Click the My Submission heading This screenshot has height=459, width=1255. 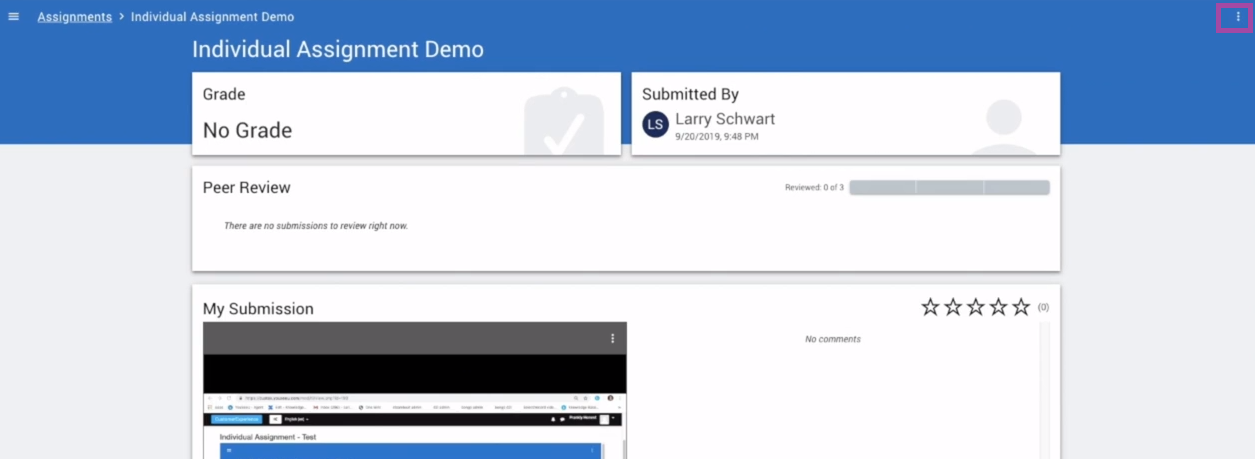click(x=258, y=309)
